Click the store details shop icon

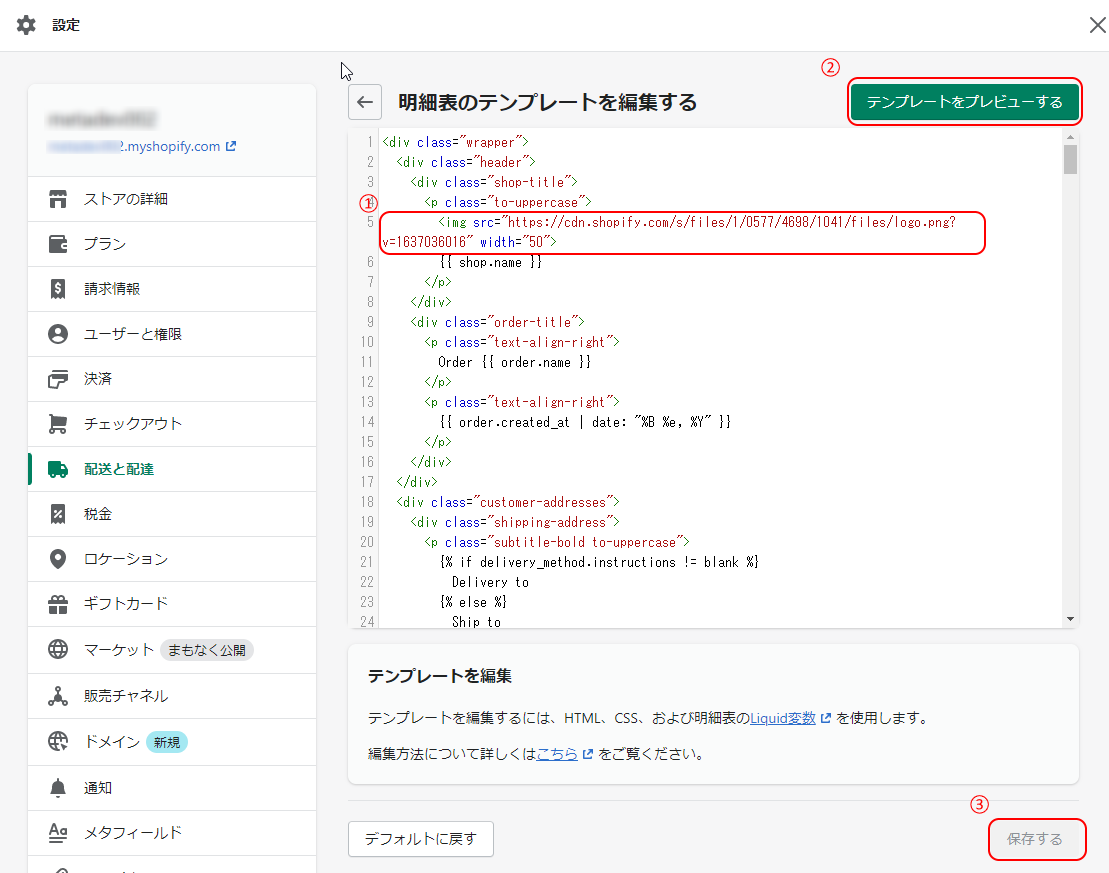(58, 199)
